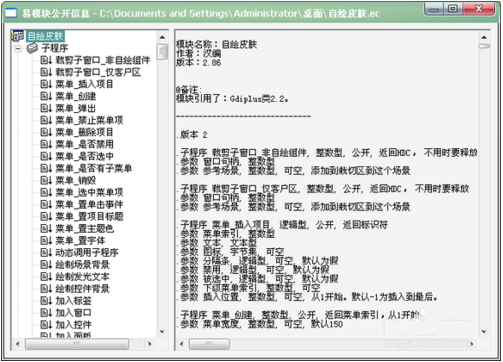Click the icon beside 菜单_置单击事件
This screenshot has width=503, height=362.
46,204
